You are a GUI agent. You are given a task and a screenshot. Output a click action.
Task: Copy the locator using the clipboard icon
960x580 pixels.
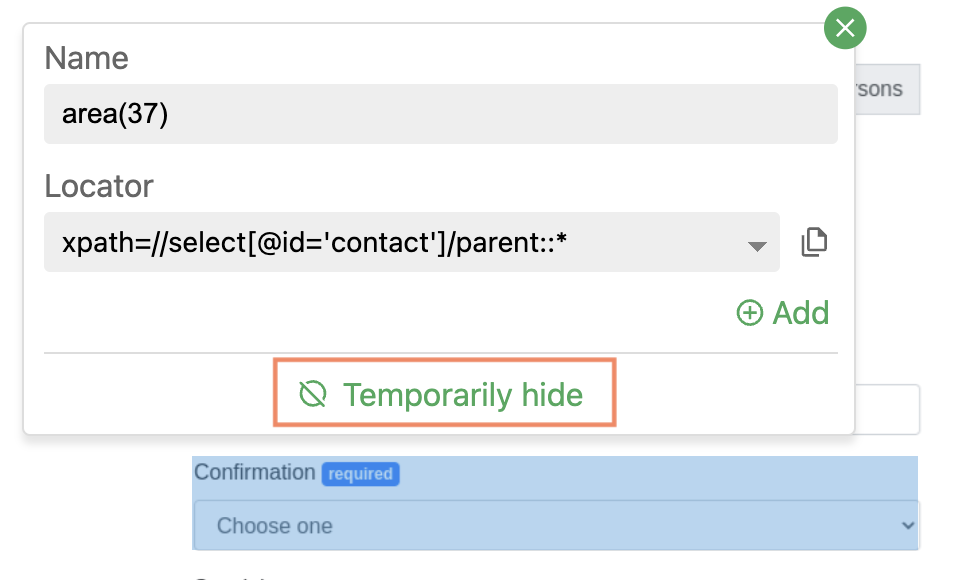pos(814,242)
